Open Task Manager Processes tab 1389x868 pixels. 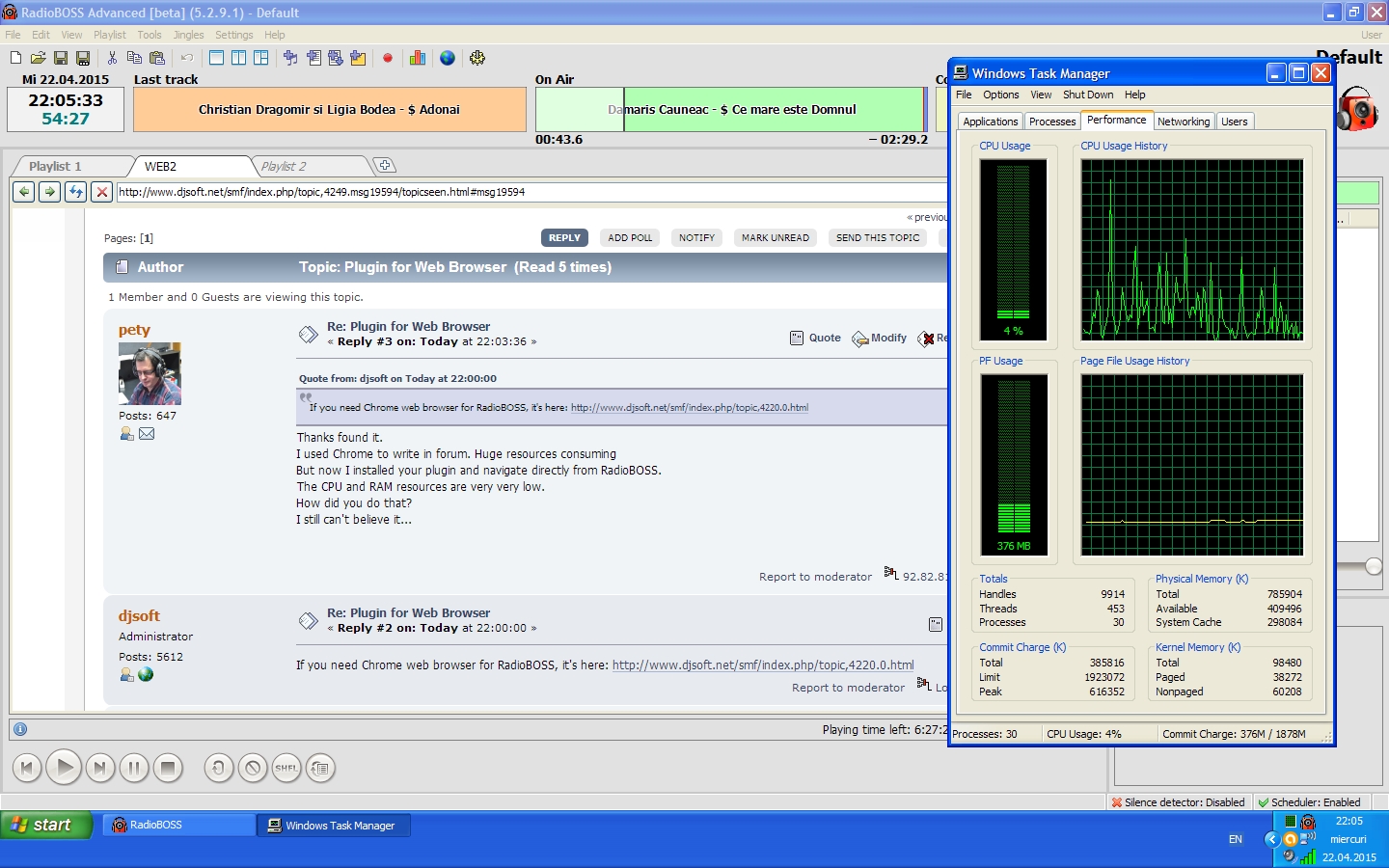(1051, 122)
